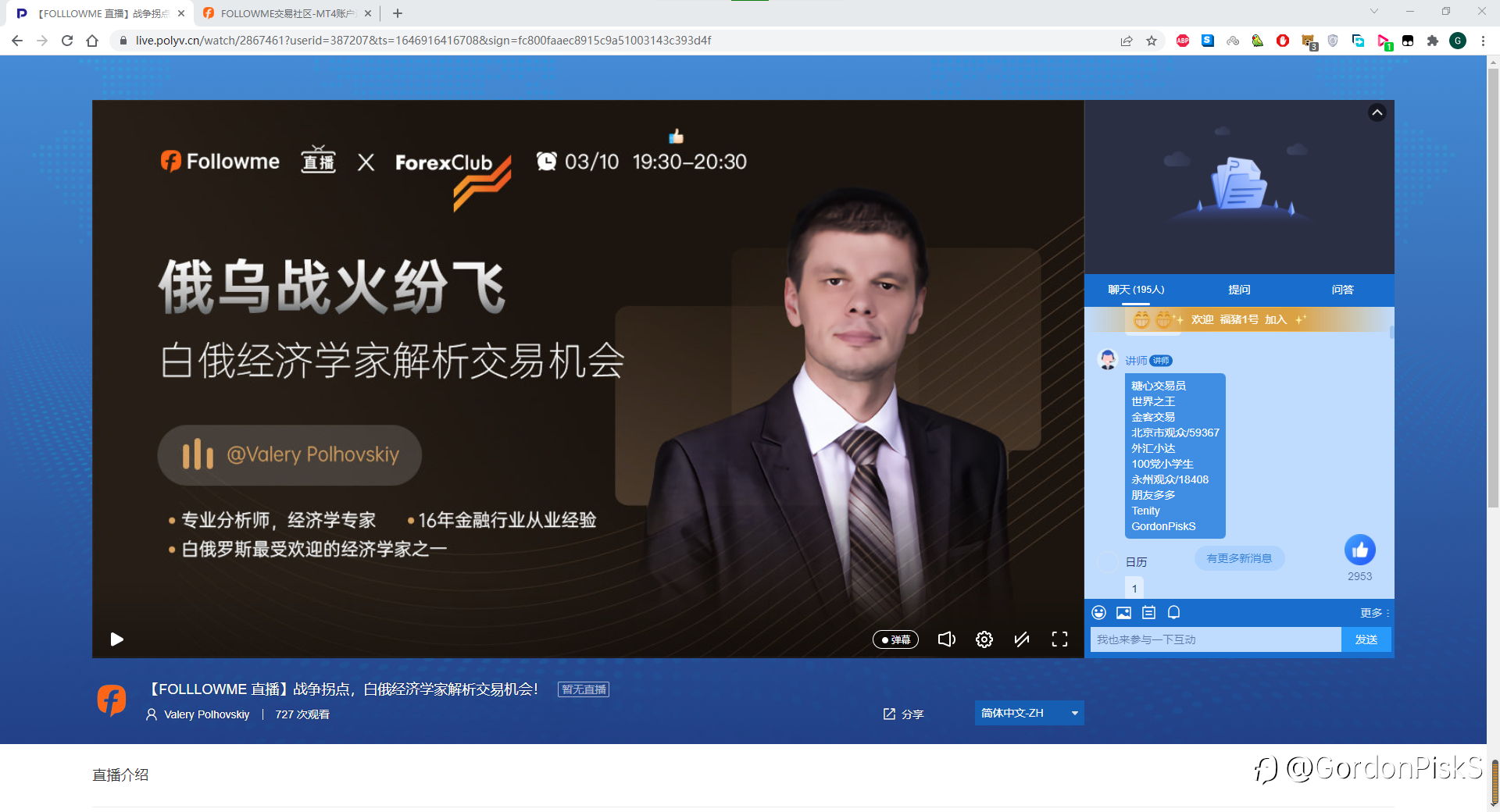The height and width of the screenshot is (812, 1500).
Task: Toggle the 弹幕 danmaku switch
Action: pos(895,639)
